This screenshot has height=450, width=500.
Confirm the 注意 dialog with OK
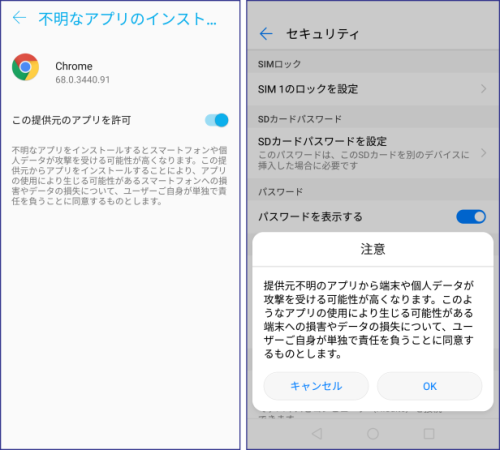click(430, 386)
